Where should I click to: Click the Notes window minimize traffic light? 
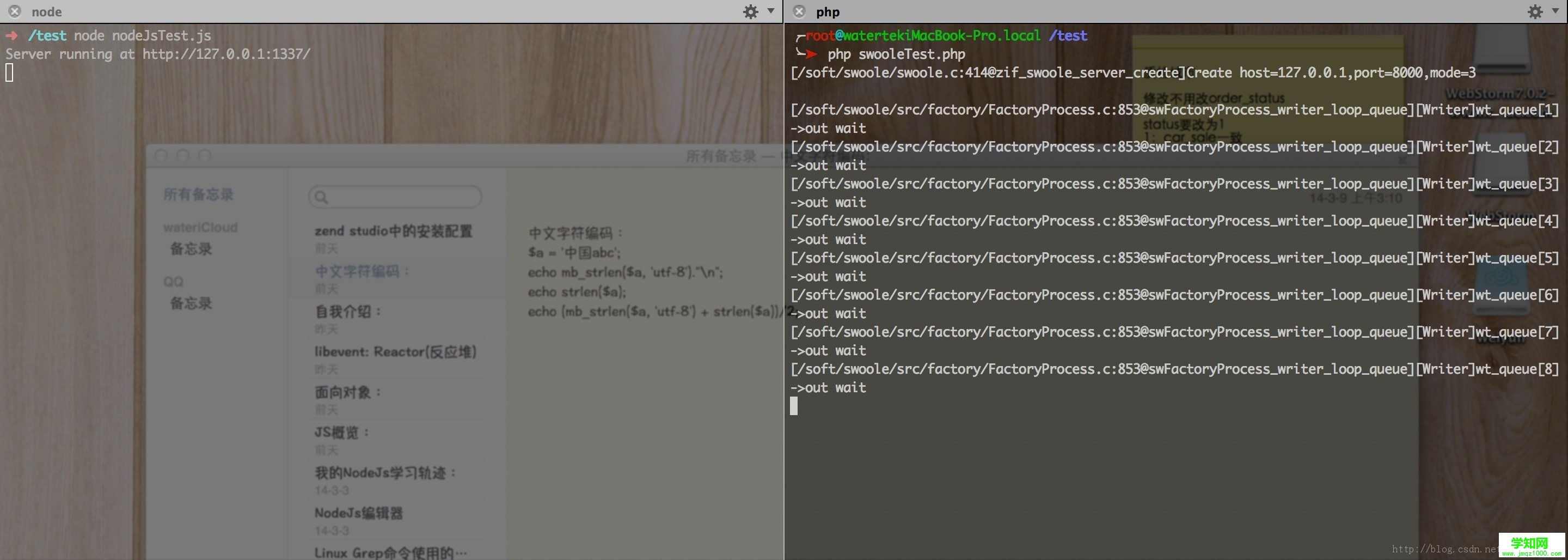(182, 156)
